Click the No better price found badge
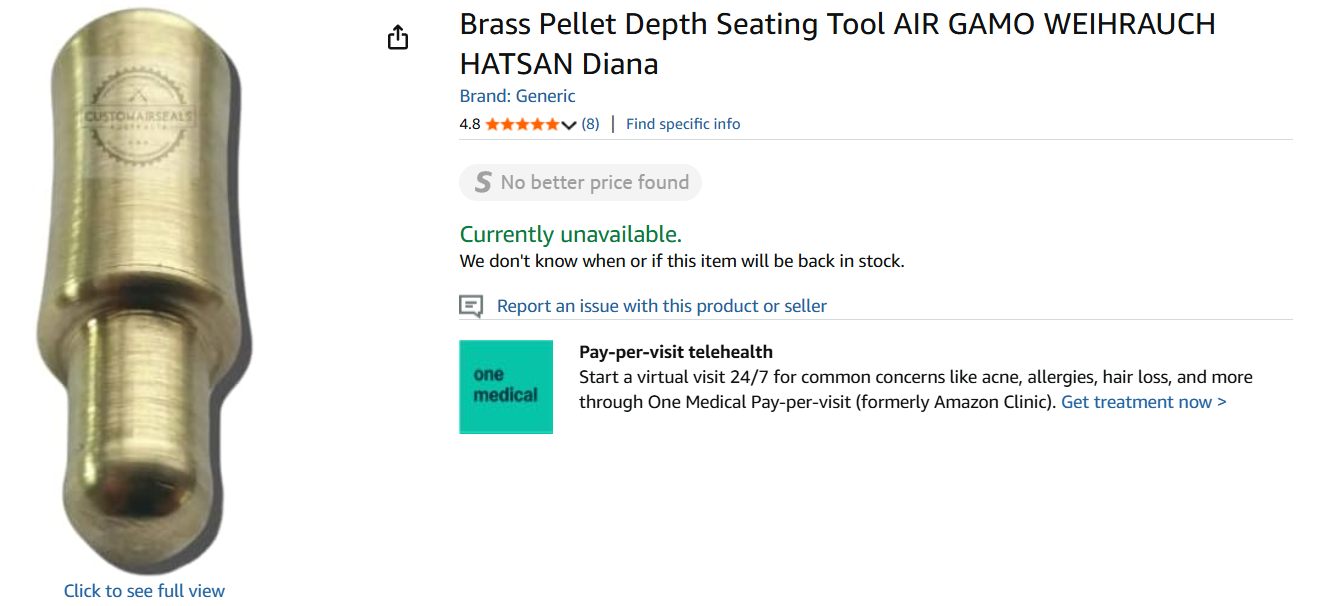 [580, 183]
